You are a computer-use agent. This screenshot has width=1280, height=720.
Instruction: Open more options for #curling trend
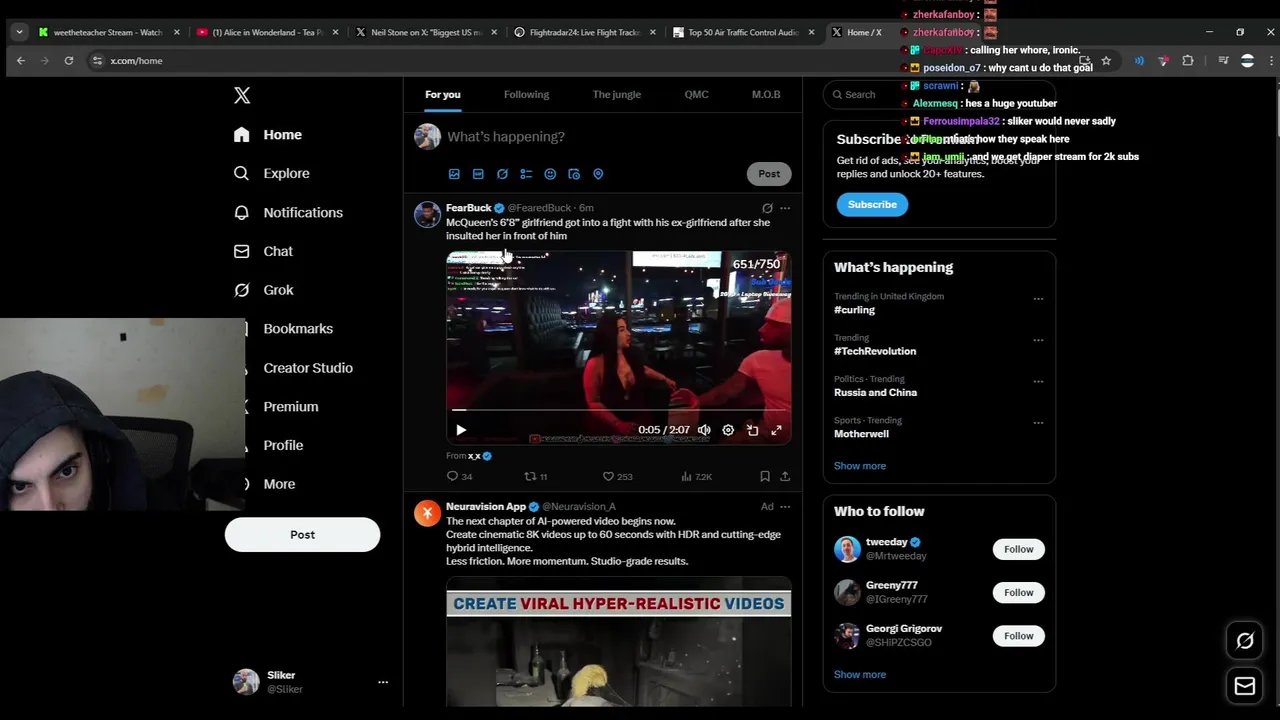click(x=1038, y=298)
